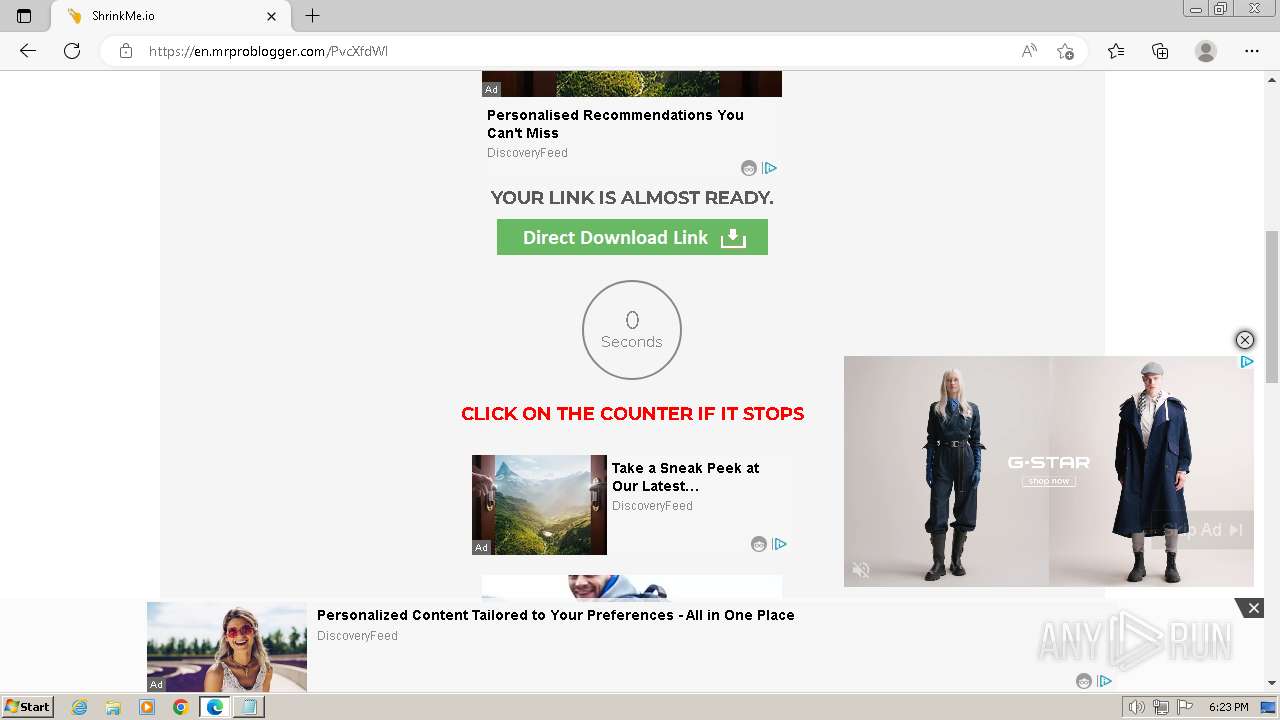
Task: Add page to favorites star icon
Action: click(1065, 51)
